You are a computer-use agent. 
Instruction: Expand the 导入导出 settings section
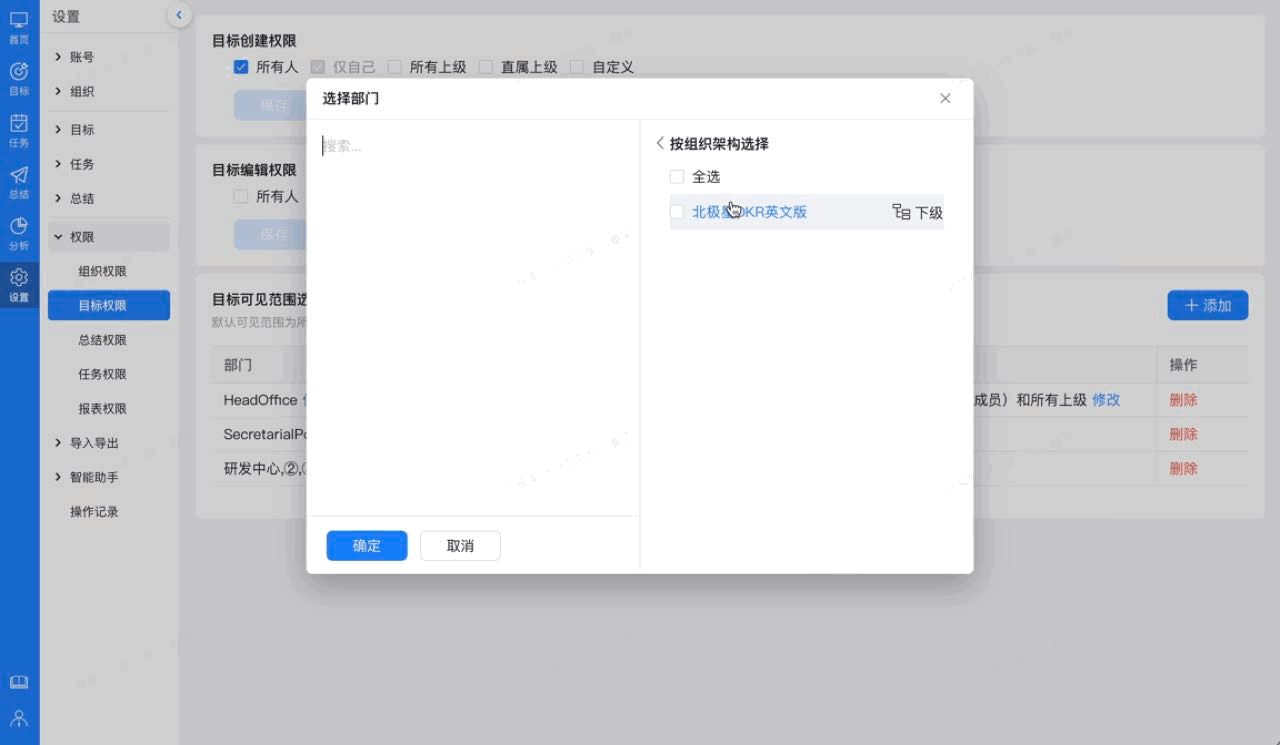[x=59, y=443]
